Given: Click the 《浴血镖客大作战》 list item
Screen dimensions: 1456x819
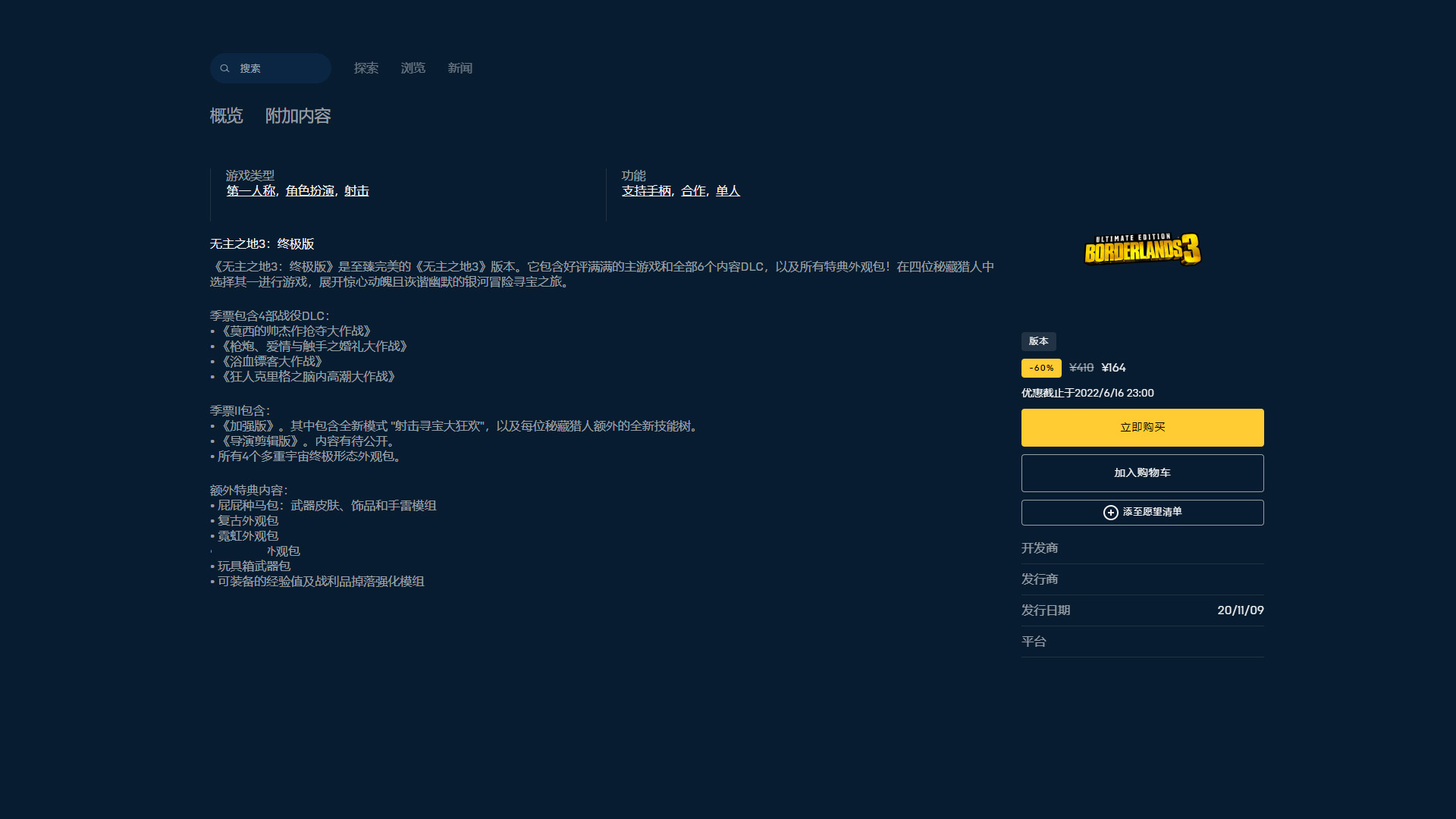Looking at the screenshot, I should [x=267, y=362].
